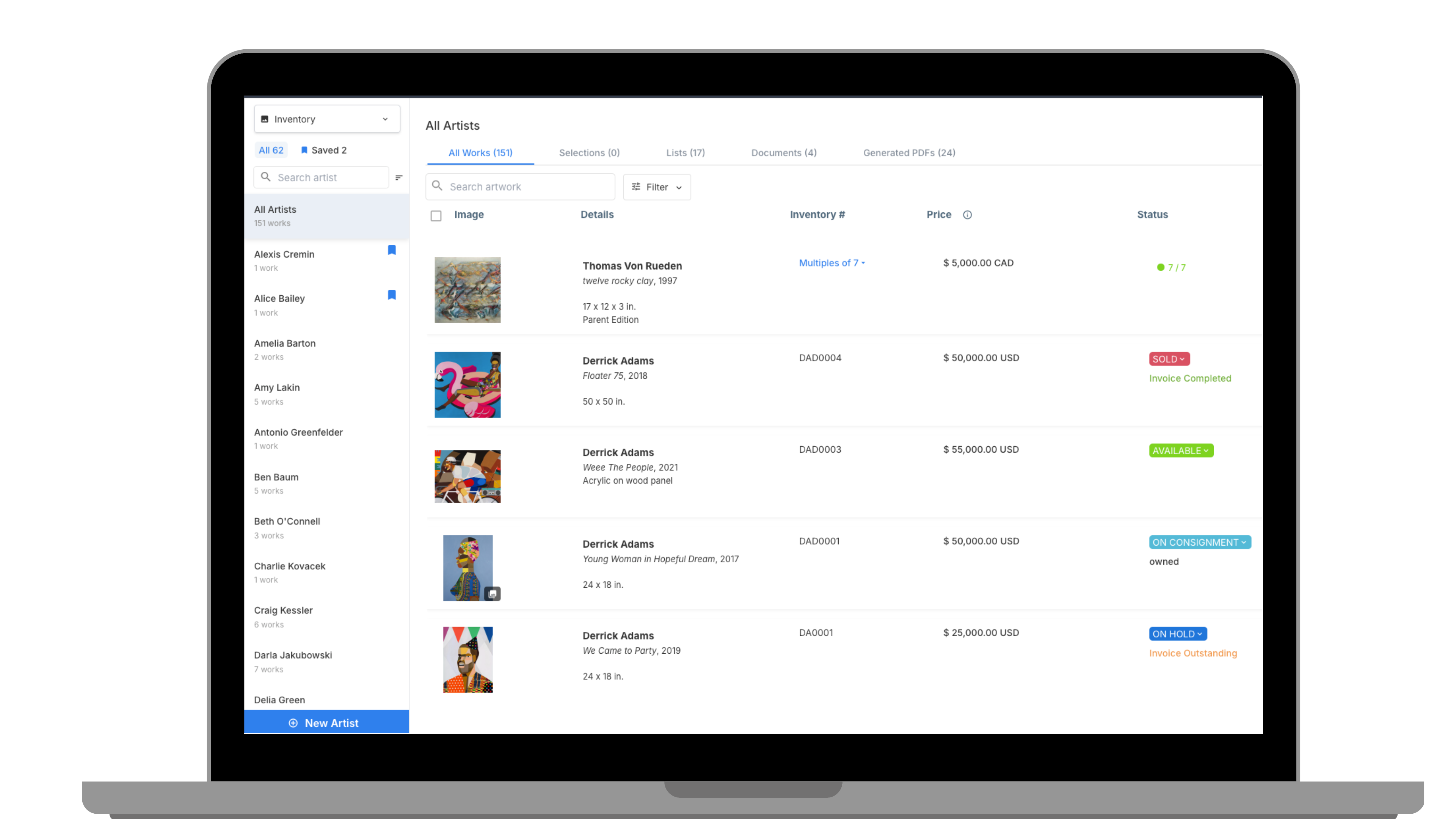Click the Invoice Outstanding link
The height and width of the screenshot is (819, 1456).
pyautogui.click(x=1192, y=653)
